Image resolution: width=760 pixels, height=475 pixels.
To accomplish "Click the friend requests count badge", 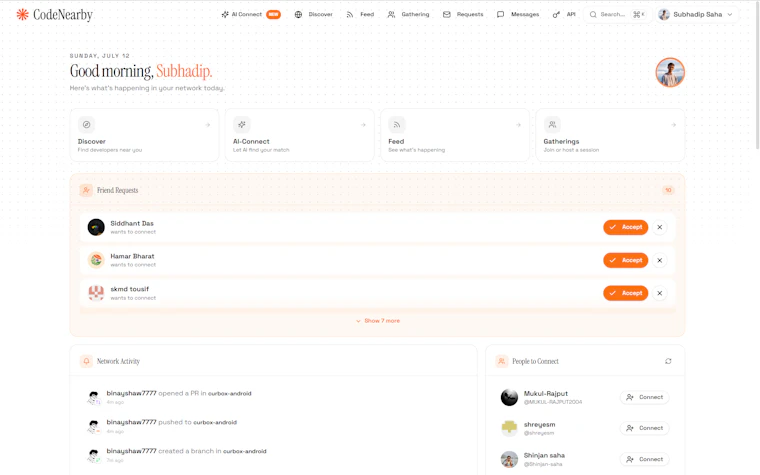I will point(668,190).
